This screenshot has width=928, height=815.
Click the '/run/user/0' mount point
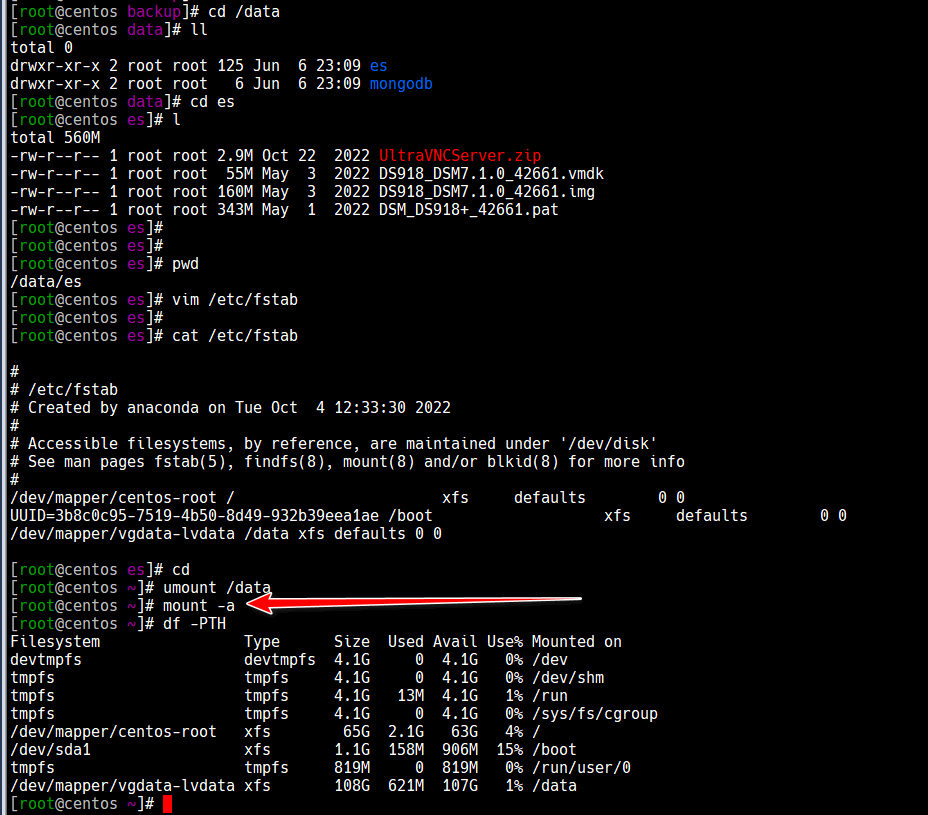[x=581, y=768]
